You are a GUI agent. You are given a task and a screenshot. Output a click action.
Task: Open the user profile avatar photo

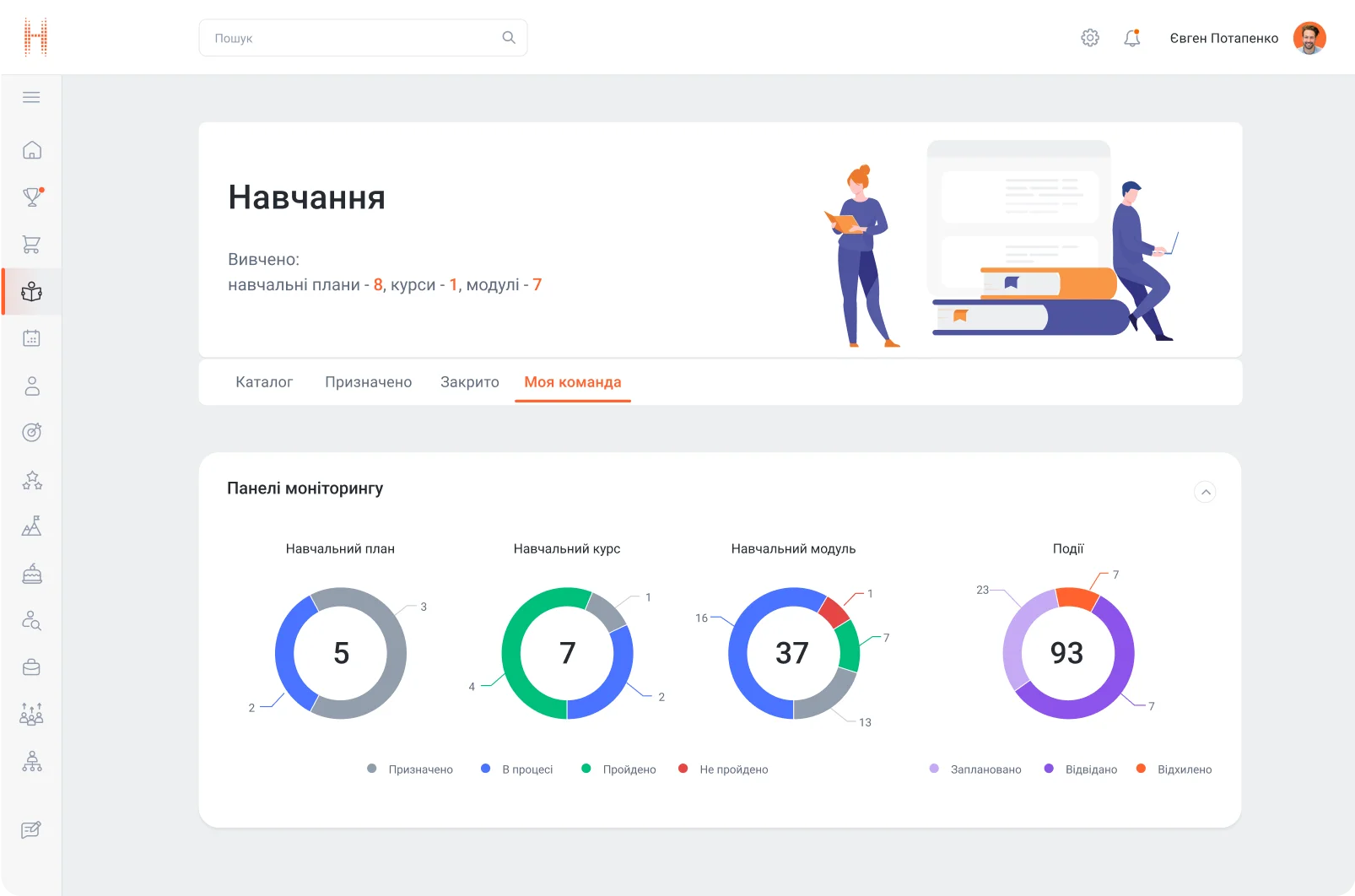[1309, 38]
